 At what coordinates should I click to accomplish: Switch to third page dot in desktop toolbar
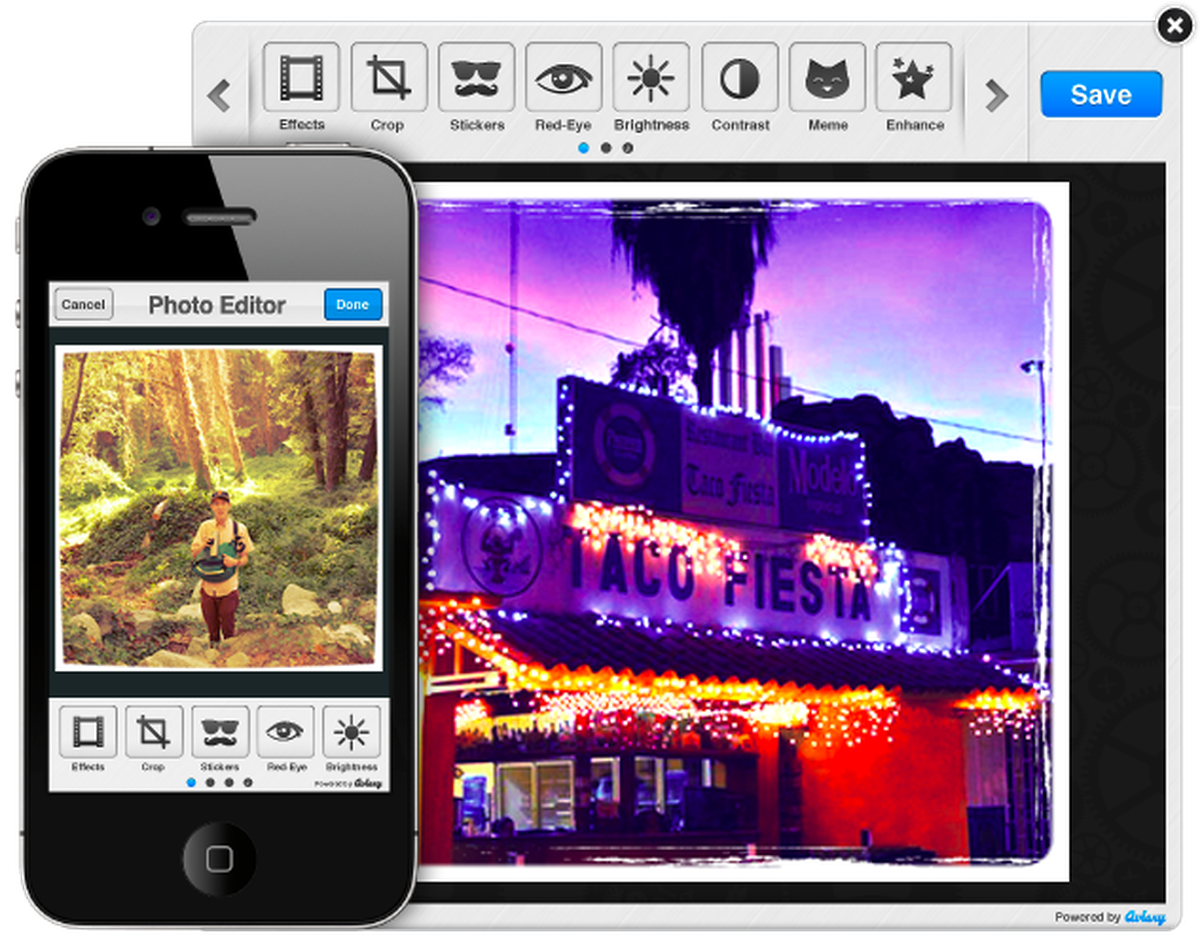[x=628, y=148]
